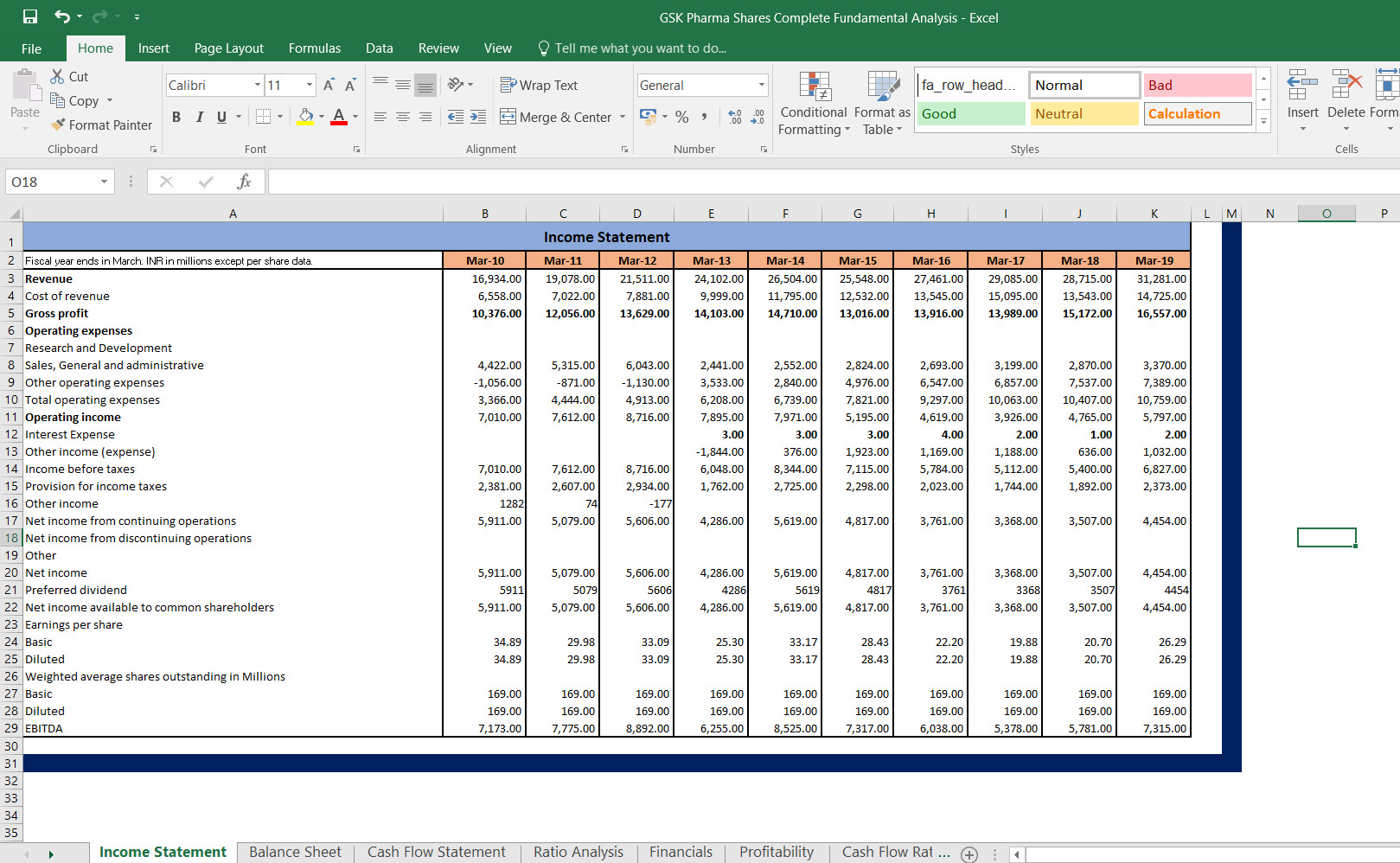Switch to Balance Sheet worksheet tab
Image resolution: width=1400 pixels, height=863 pixels.
[x=295, y=853]
